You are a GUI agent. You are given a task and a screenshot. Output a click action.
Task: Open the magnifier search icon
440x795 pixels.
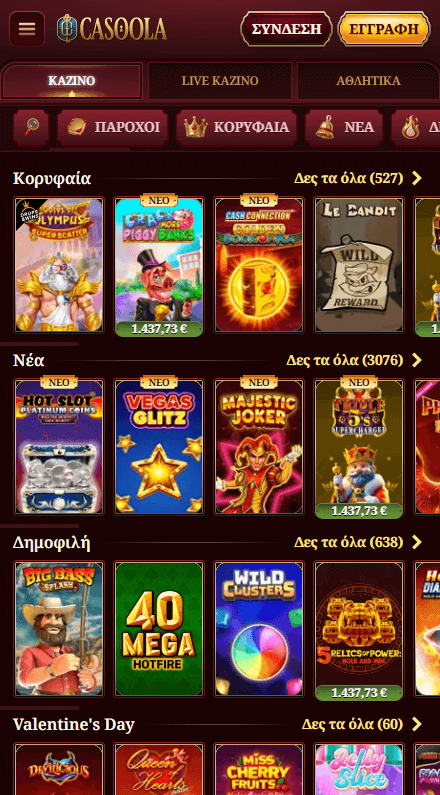[31, 127]
